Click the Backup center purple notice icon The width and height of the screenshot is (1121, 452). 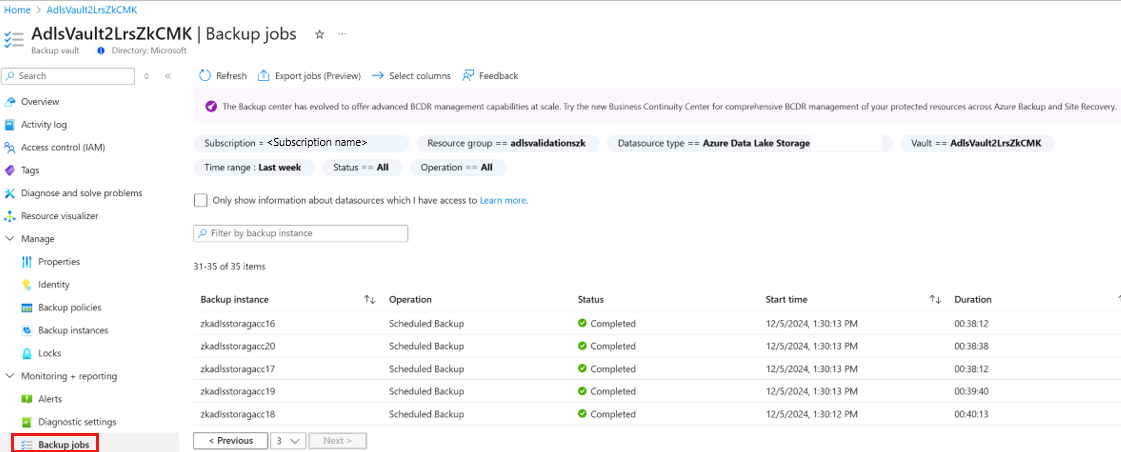click(211, 107)
